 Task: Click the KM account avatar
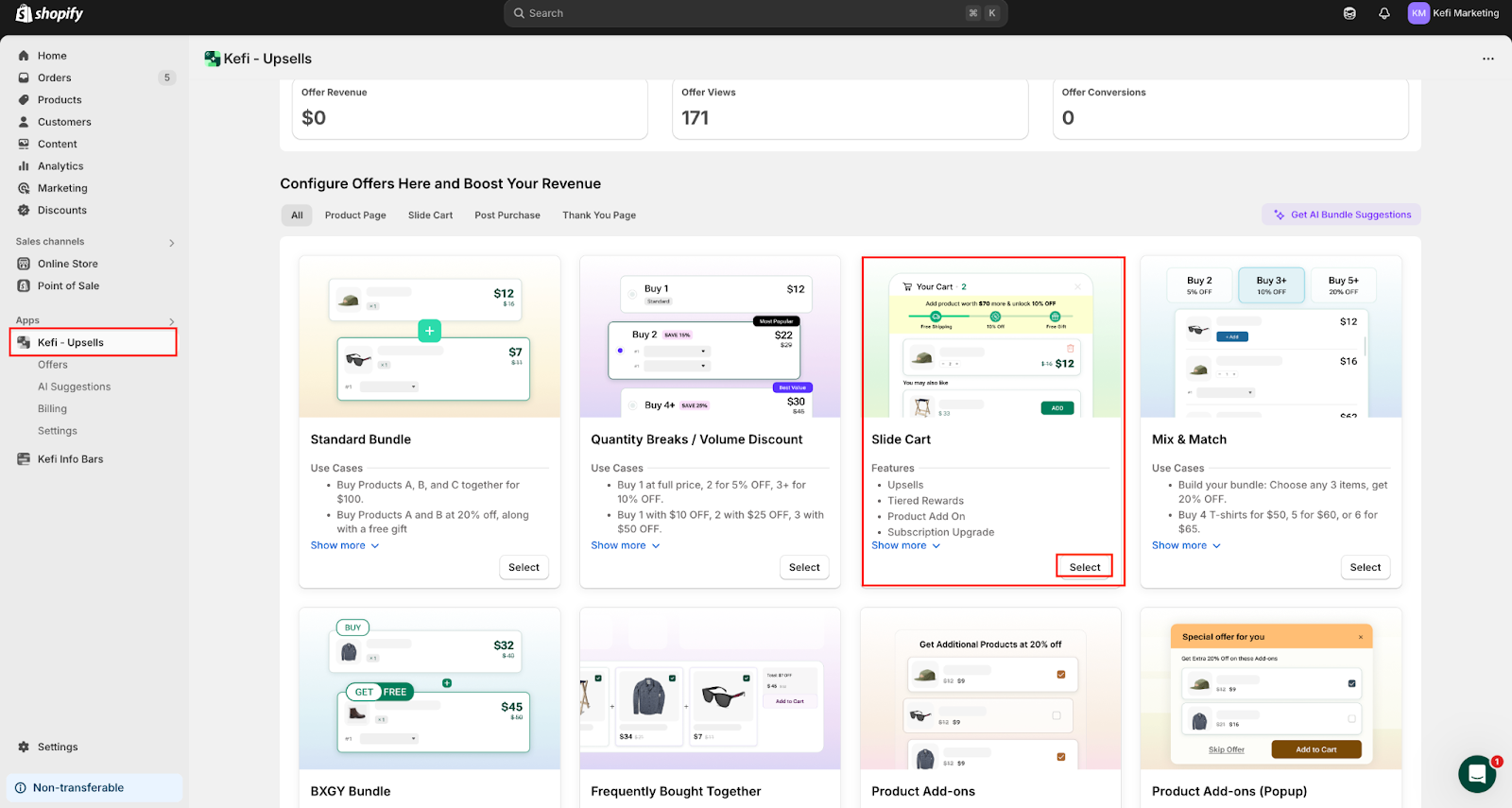coord(1417,13)
